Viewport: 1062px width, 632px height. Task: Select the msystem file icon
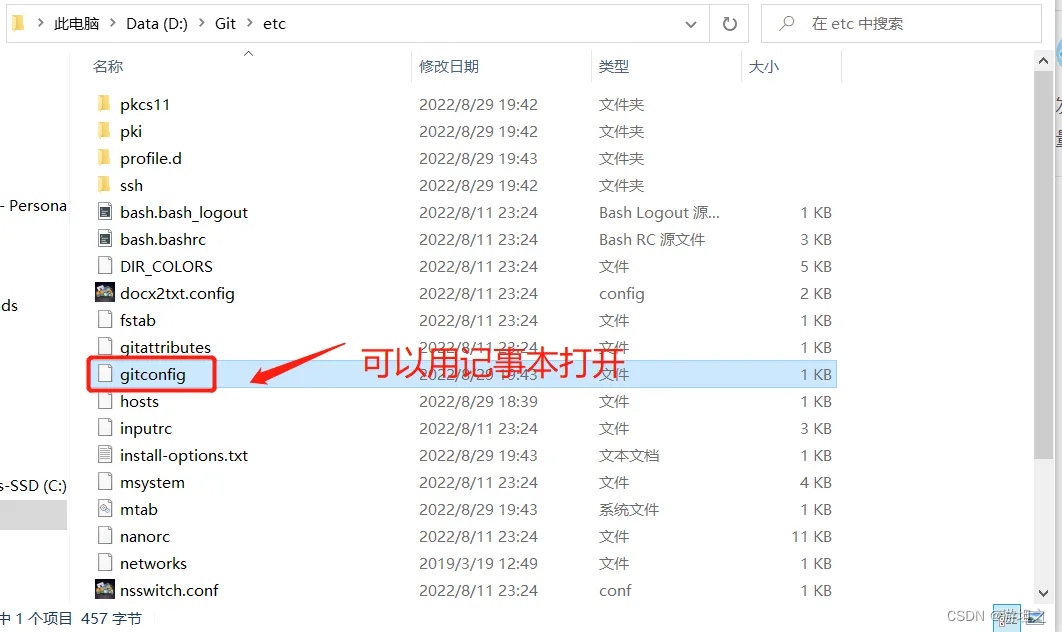pos(105,482)
